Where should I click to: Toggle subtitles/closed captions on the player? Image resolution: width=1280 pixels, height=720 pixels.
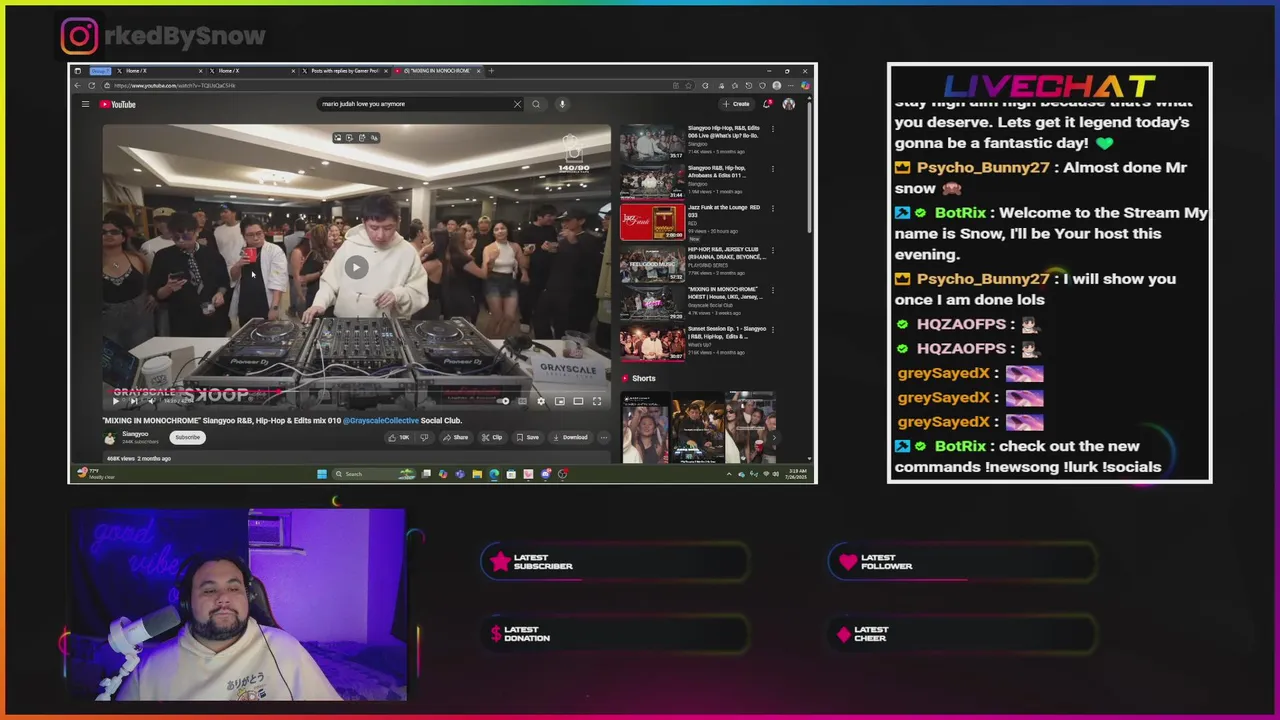click(x=522, y=401)
